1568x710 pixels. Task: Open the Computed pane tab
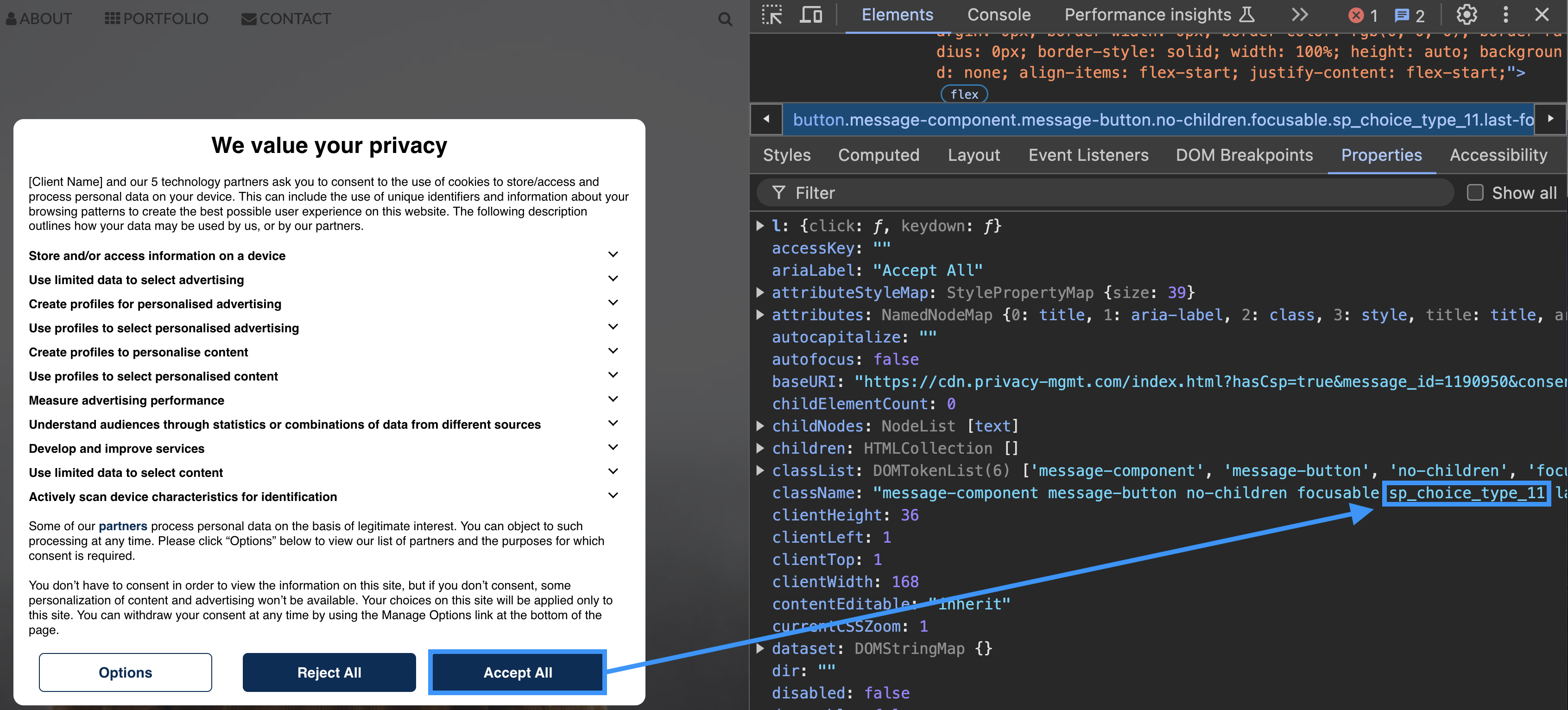point(879,155)
